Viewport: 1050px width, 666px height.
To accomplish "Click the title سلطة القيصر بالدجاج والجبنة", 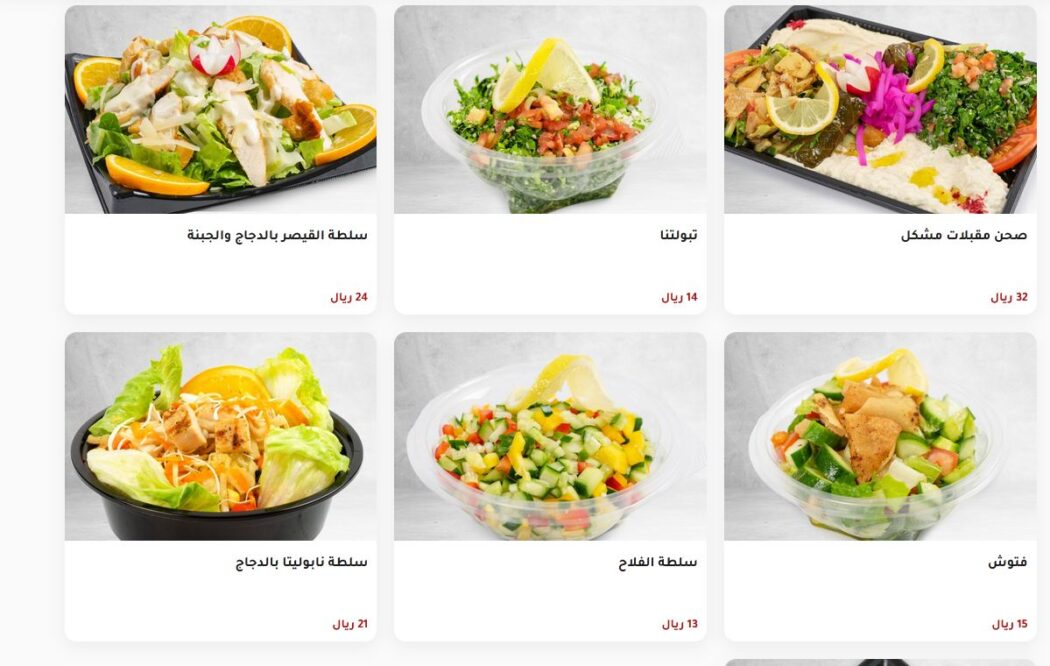I will pyautogui.click(x=277, y=235).
